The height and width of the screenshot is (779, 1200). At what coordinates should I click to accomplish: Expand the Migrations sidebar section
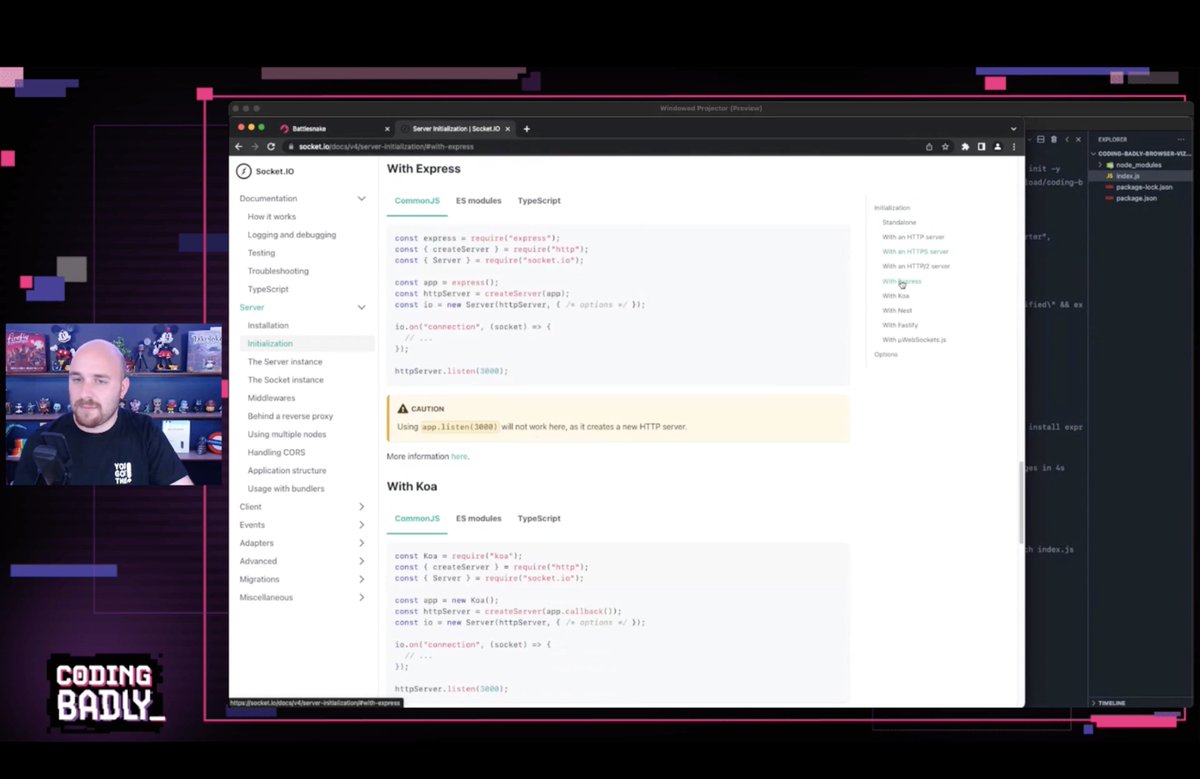(361, 579)
